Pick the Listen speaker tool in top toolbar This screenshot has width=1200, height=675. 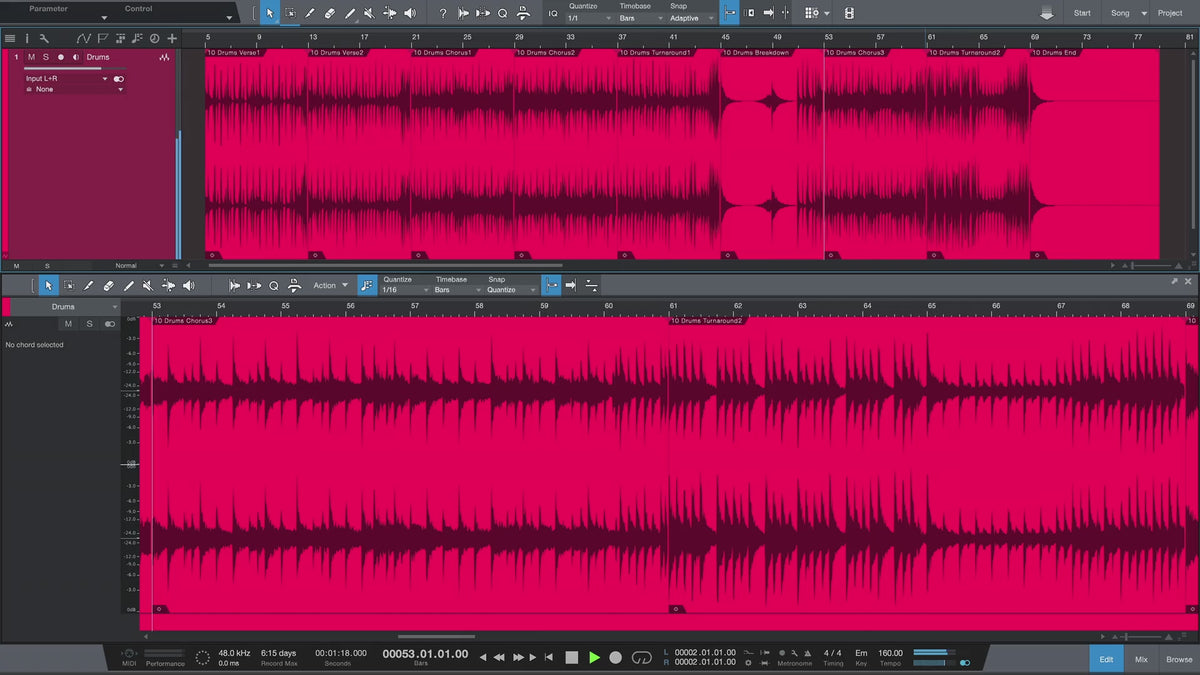pyautogui.click(x=410, y=13)
